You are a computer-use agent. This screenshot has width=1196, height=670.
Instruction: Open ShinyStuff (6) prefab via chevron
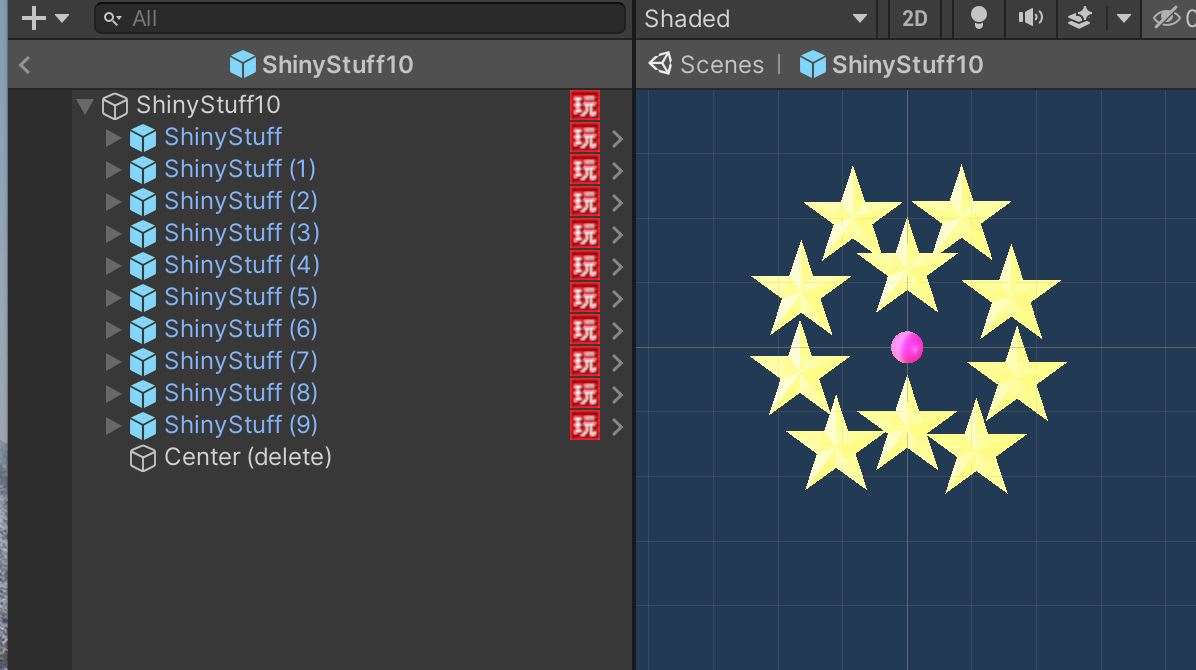(618, 331)
